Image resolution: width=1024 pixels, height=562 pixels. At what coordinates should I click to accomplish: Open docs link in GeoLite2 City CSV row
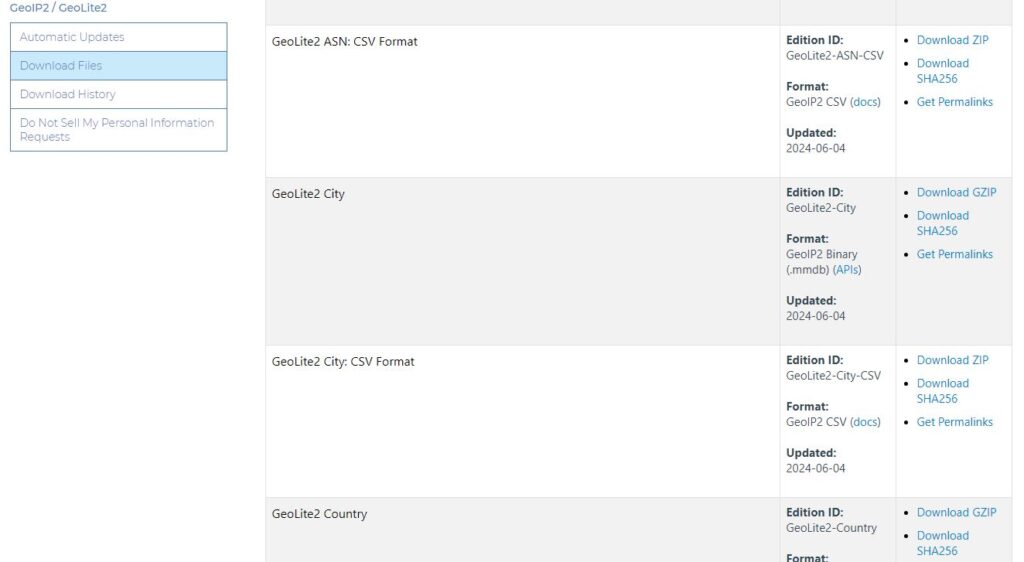click(x=865, y=422)
